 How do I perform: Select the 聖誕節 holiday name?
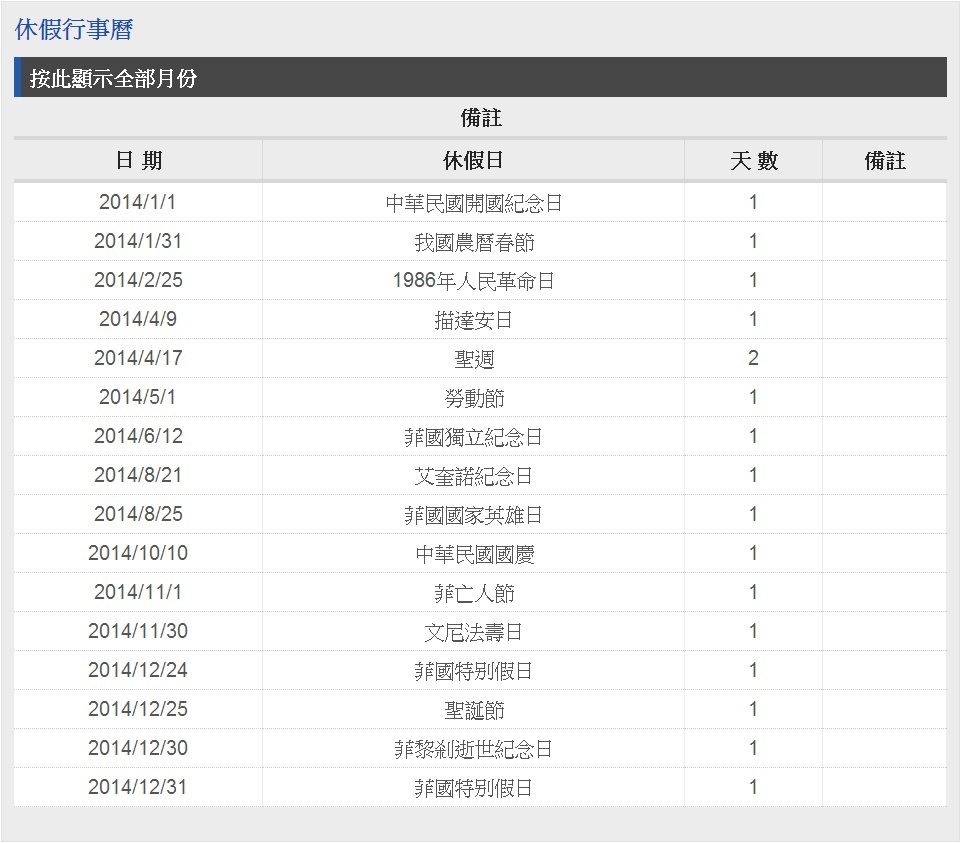pyautogui.click(x=472, y=708)
